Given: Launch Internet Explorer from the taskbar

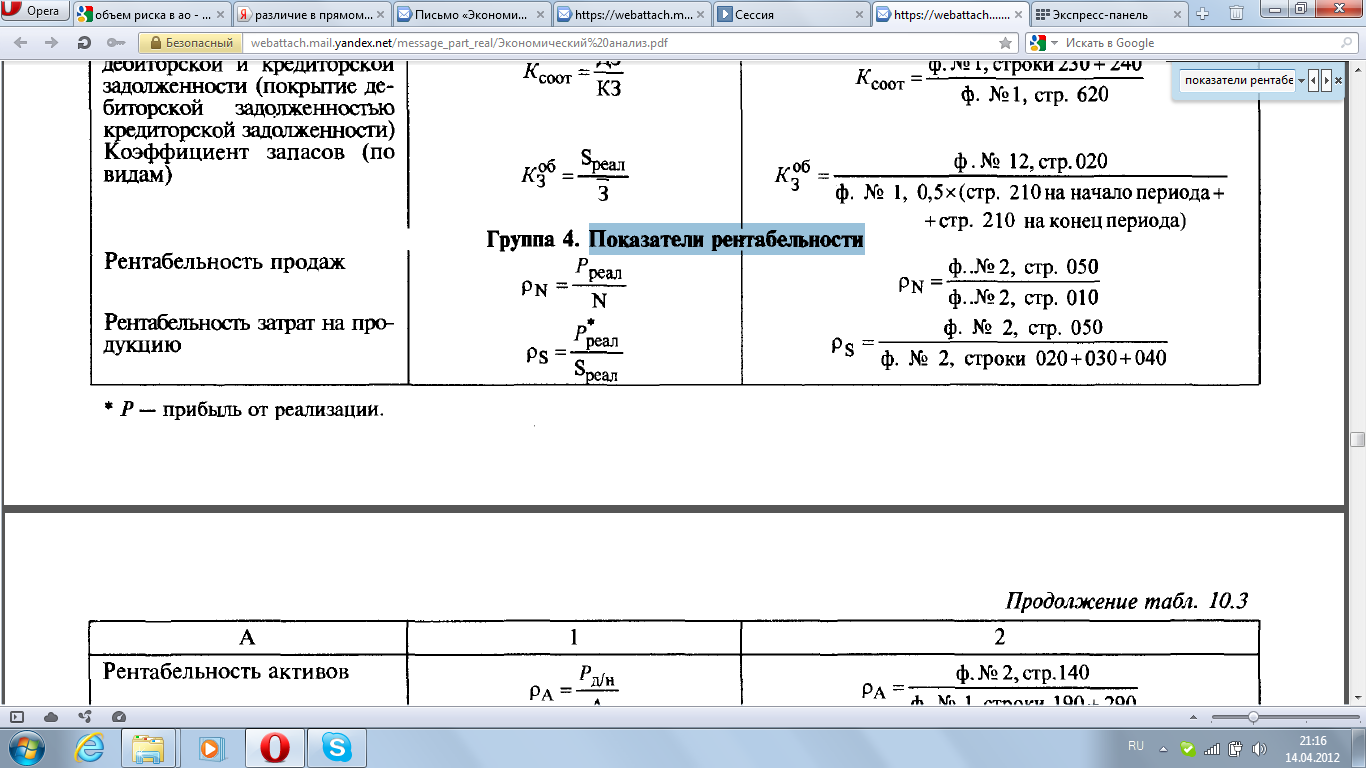Looking at the screenshot, I should pyautogui.click(x=90, y=747).
